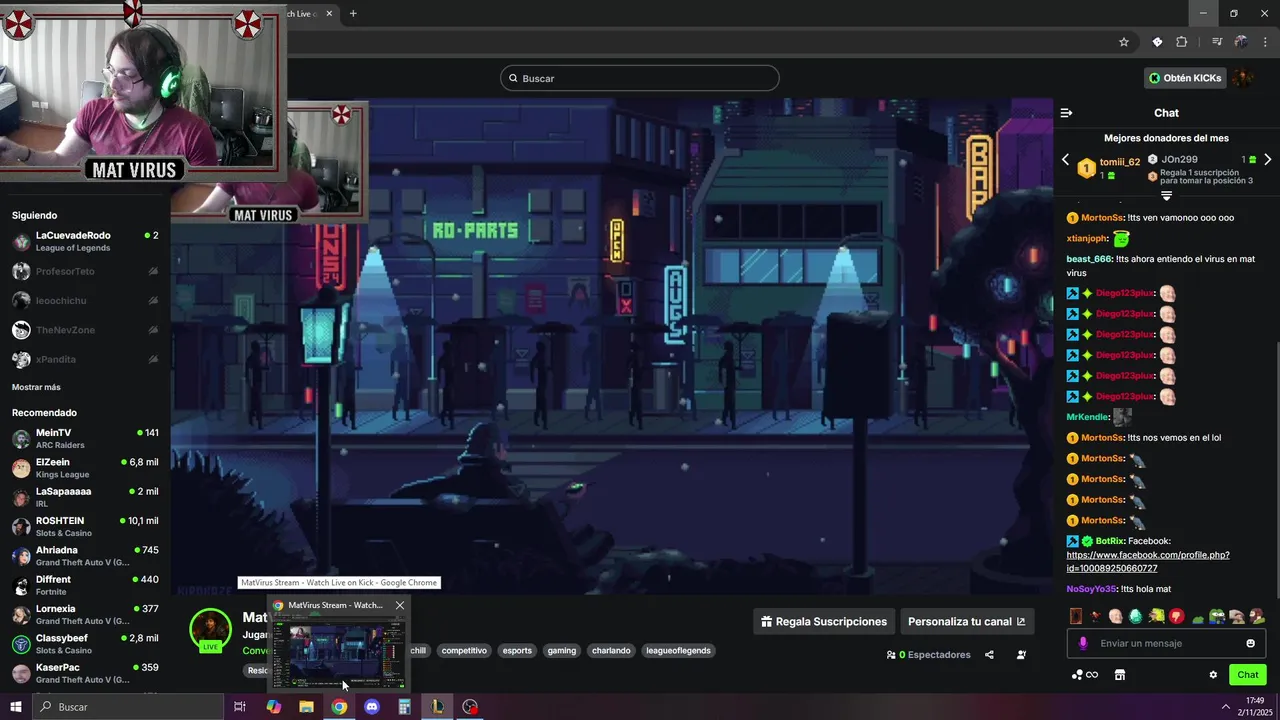Send message with green Chat button
The image size is (1280, 720).
(1248, 675)
